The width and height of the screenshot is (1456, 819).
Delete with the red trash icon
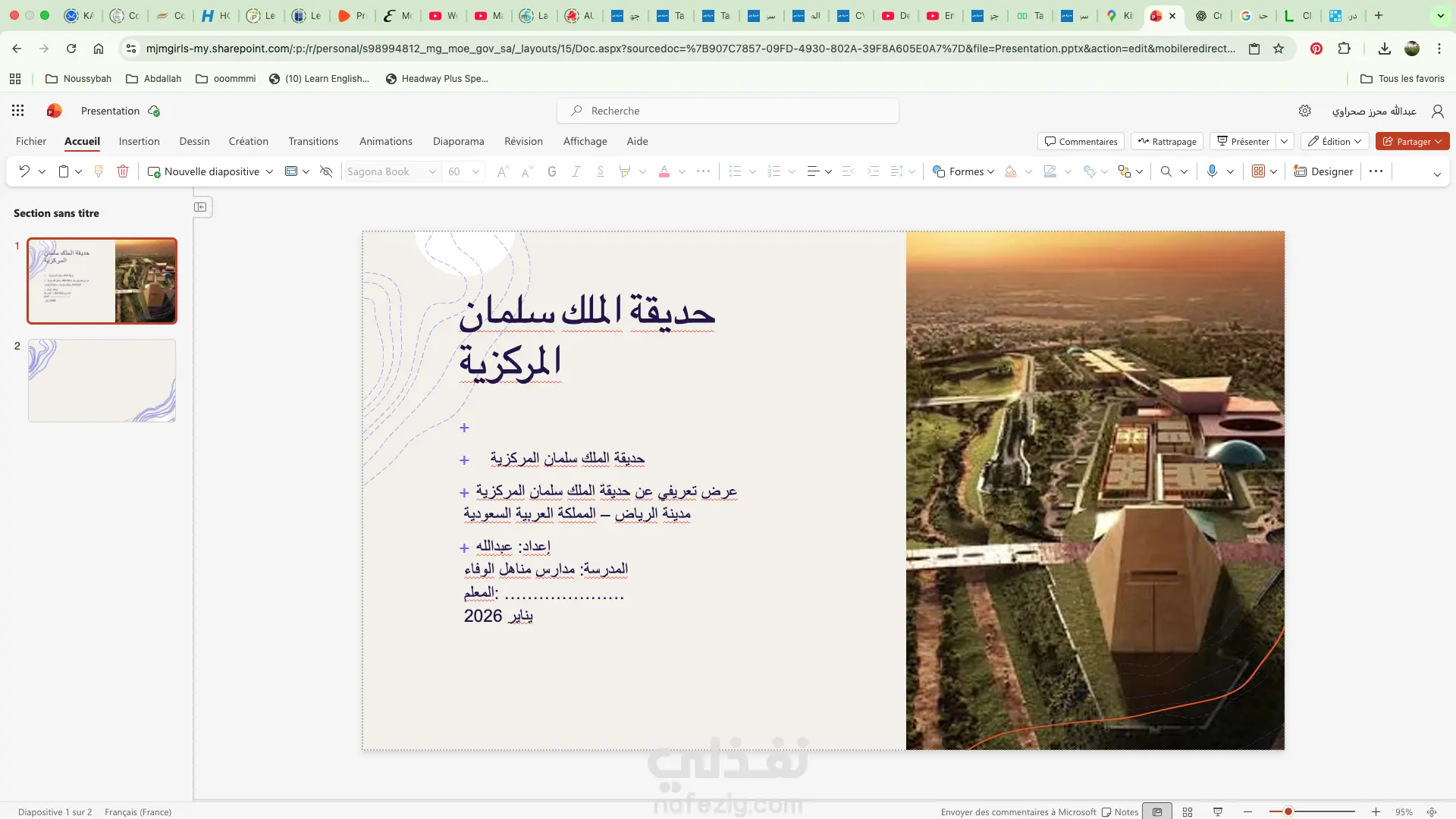123,171
